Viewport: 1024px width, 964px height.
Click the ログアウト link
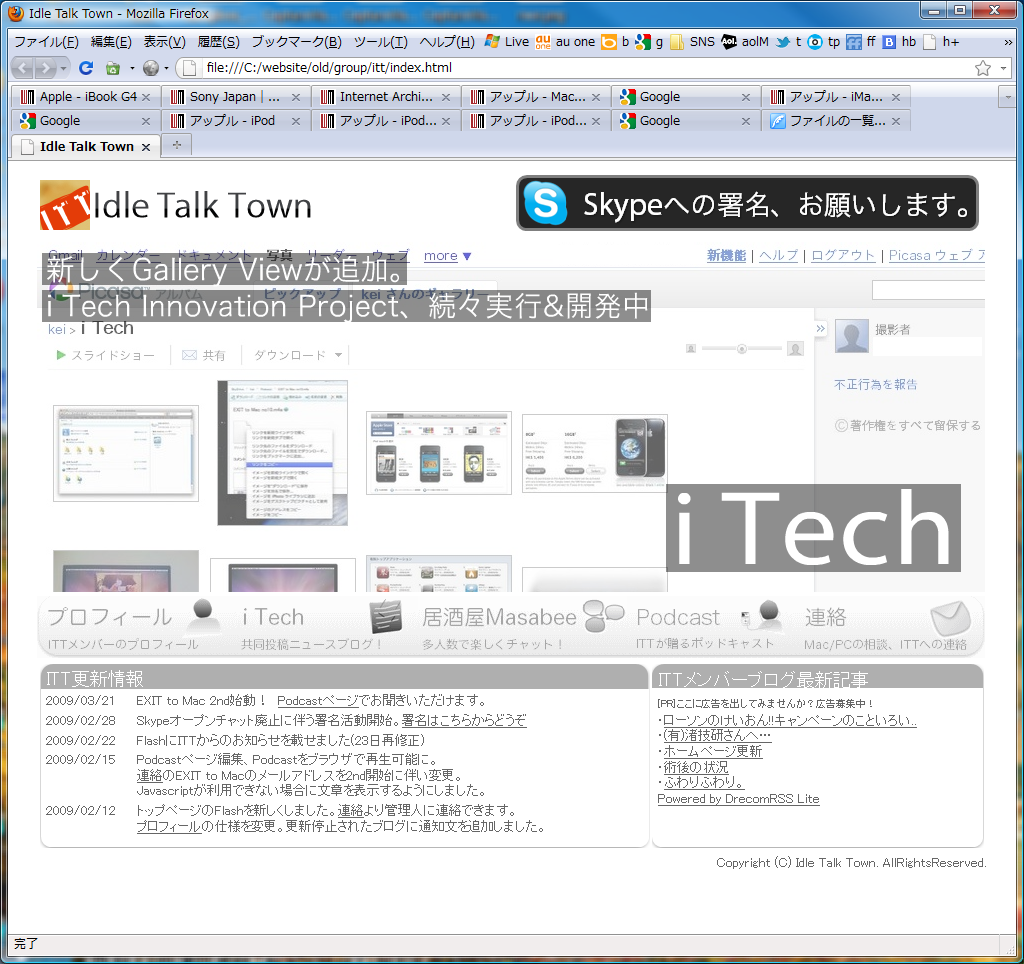pyautogui.click(x=842, y=255)
